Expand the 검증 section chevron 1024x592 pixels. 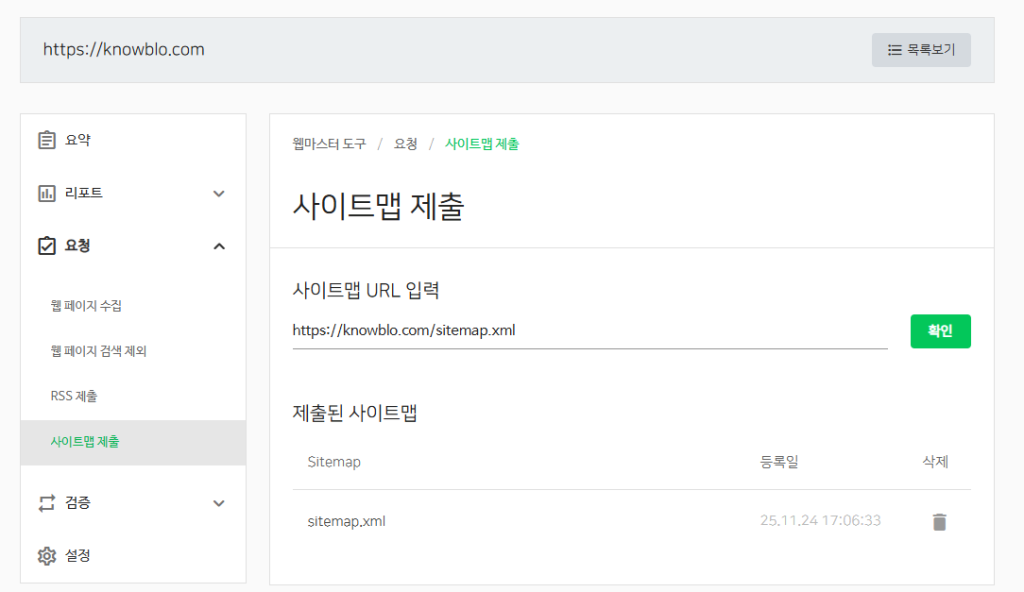[x=219, y=503]
